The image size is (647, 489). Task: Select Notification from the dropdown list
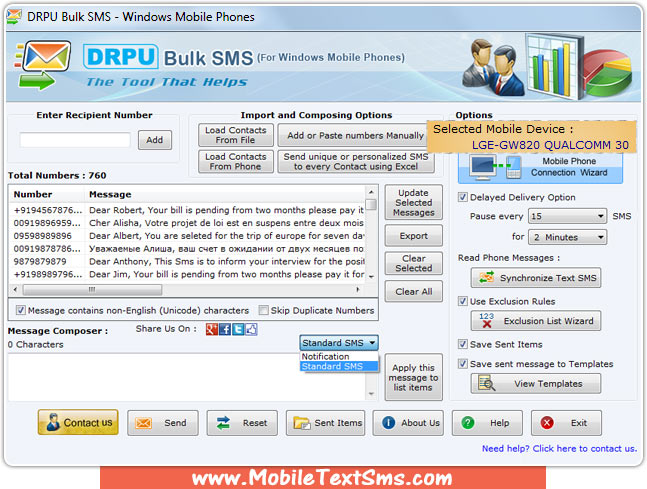339,356
